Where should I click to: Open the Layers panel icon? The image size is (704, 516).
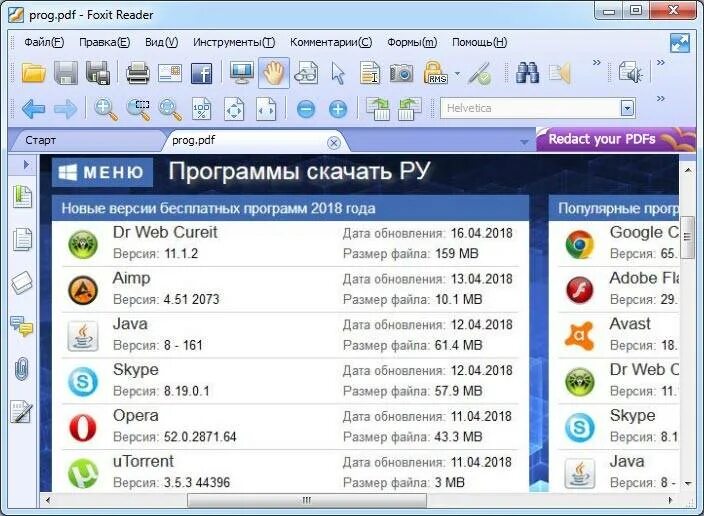click(x=22, y=282)
